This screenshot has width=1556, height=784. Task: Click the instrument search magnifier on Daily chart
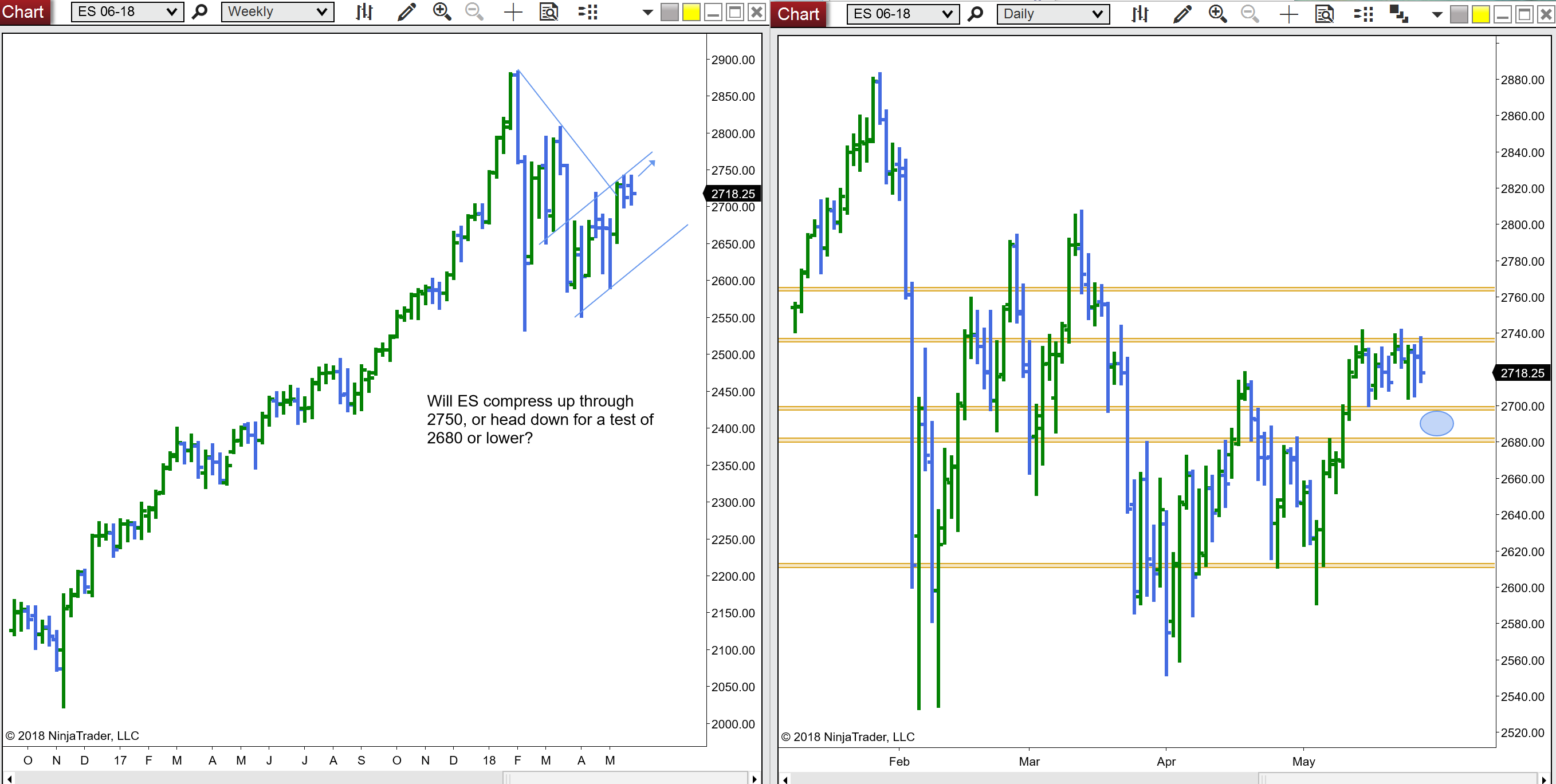pyautogui.click(x=975, y=14)
